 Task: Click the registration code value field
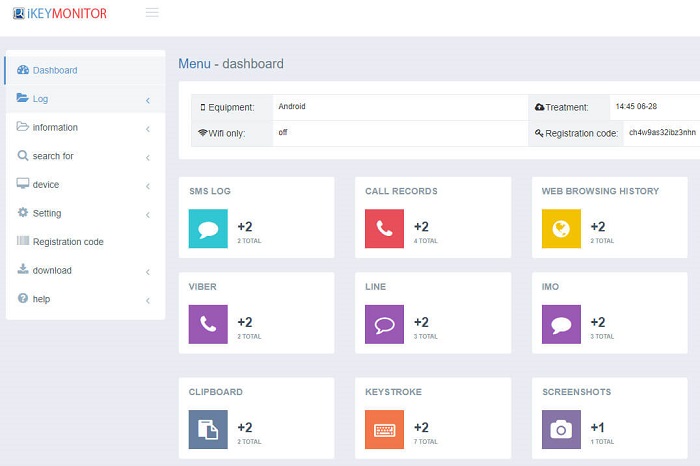pyautogui.click(x=660, y=133)
